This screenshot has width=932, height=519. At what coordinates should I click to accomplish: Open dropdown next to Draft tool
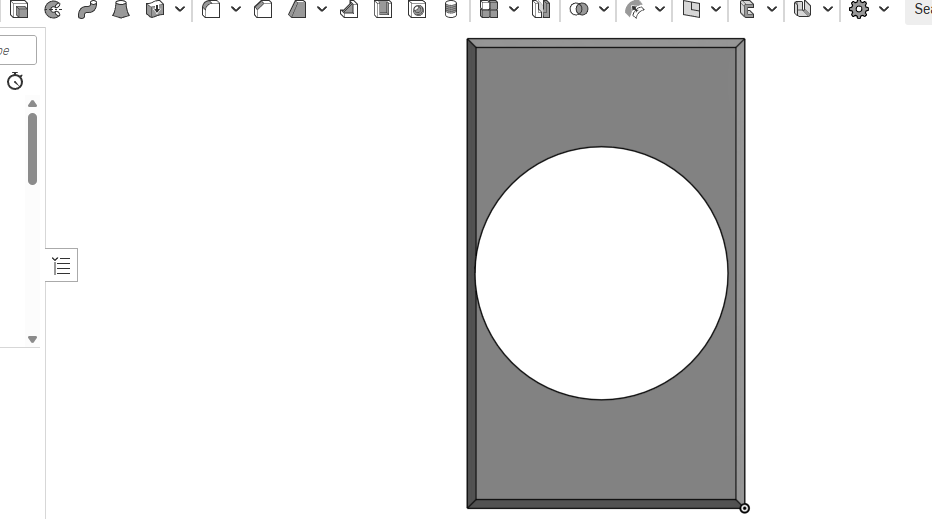(x=322, y=9)
